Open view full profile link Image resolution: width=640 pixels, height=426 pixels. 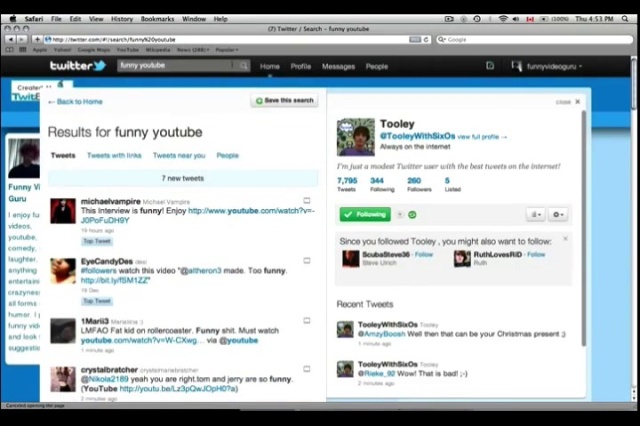tap(482, 137)
